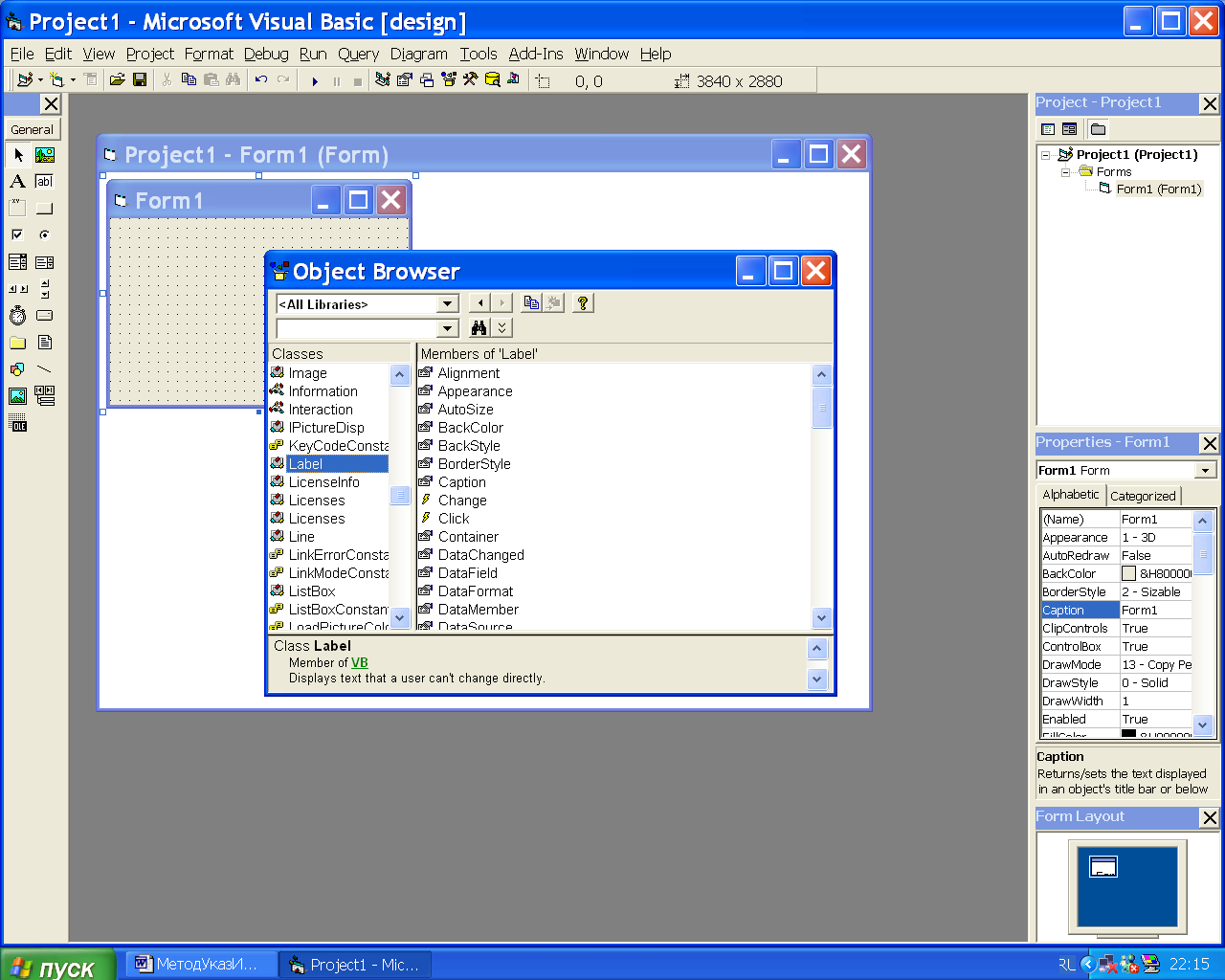Viewport: 1225px width, 980px height.
Task: Click the Data View Window toolbar icon
Action: pyautogui.click(x=492, y=80)
